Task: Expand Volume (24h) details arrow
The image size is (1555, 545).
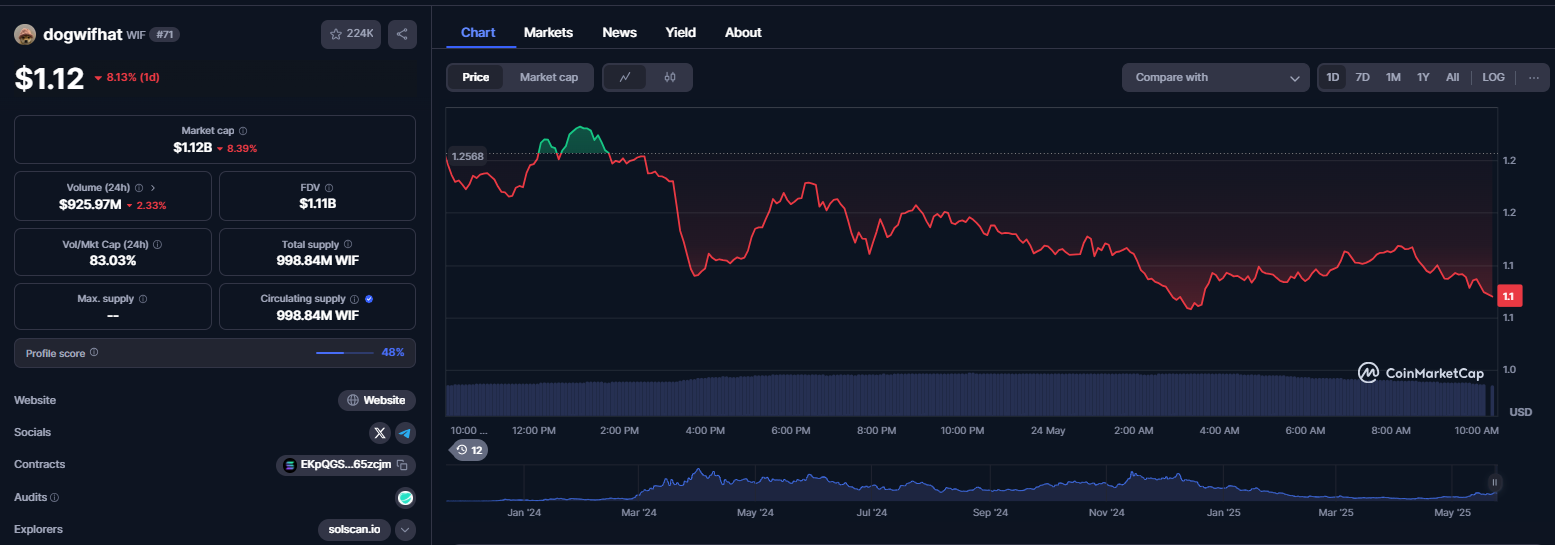Action: tap(152, 187)
